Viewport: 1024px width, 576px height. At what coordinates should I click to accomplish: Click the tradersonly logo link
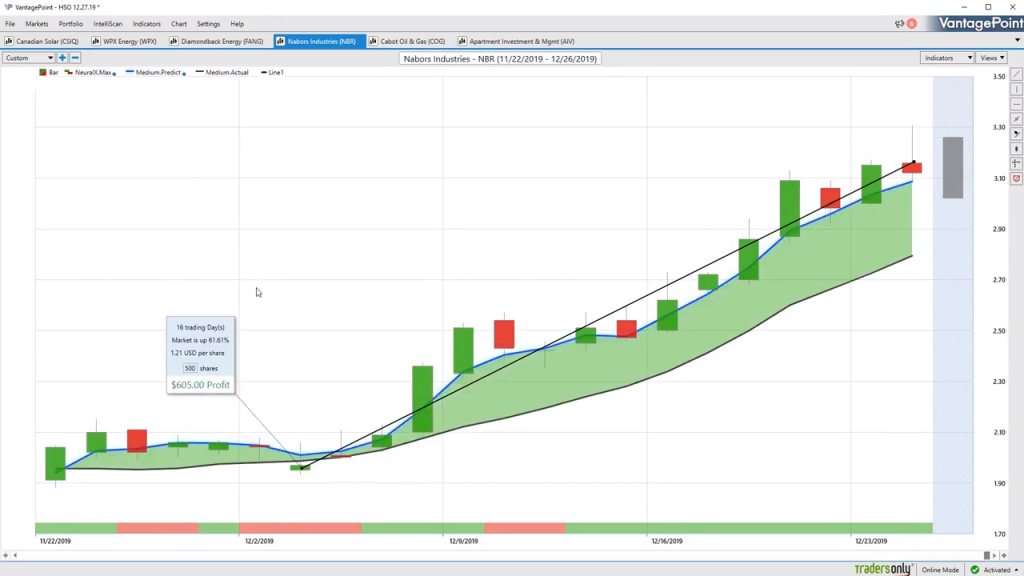coord(882,569)
